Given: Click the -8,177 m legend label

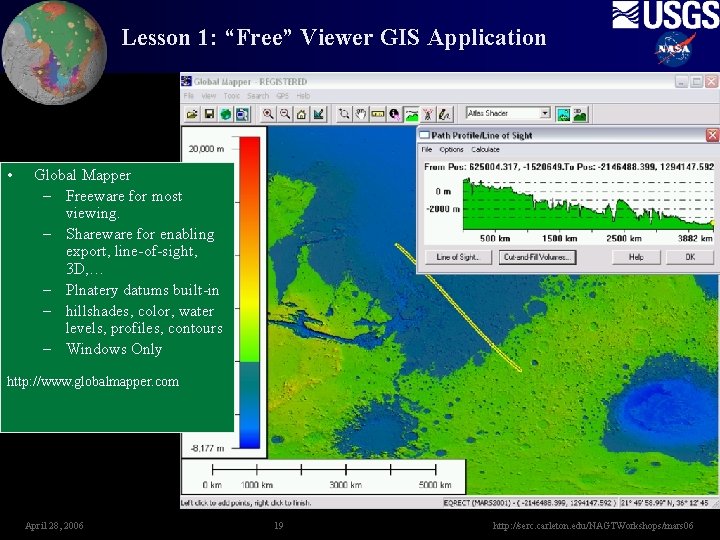Looking at the screenshot, I should 208,448.
